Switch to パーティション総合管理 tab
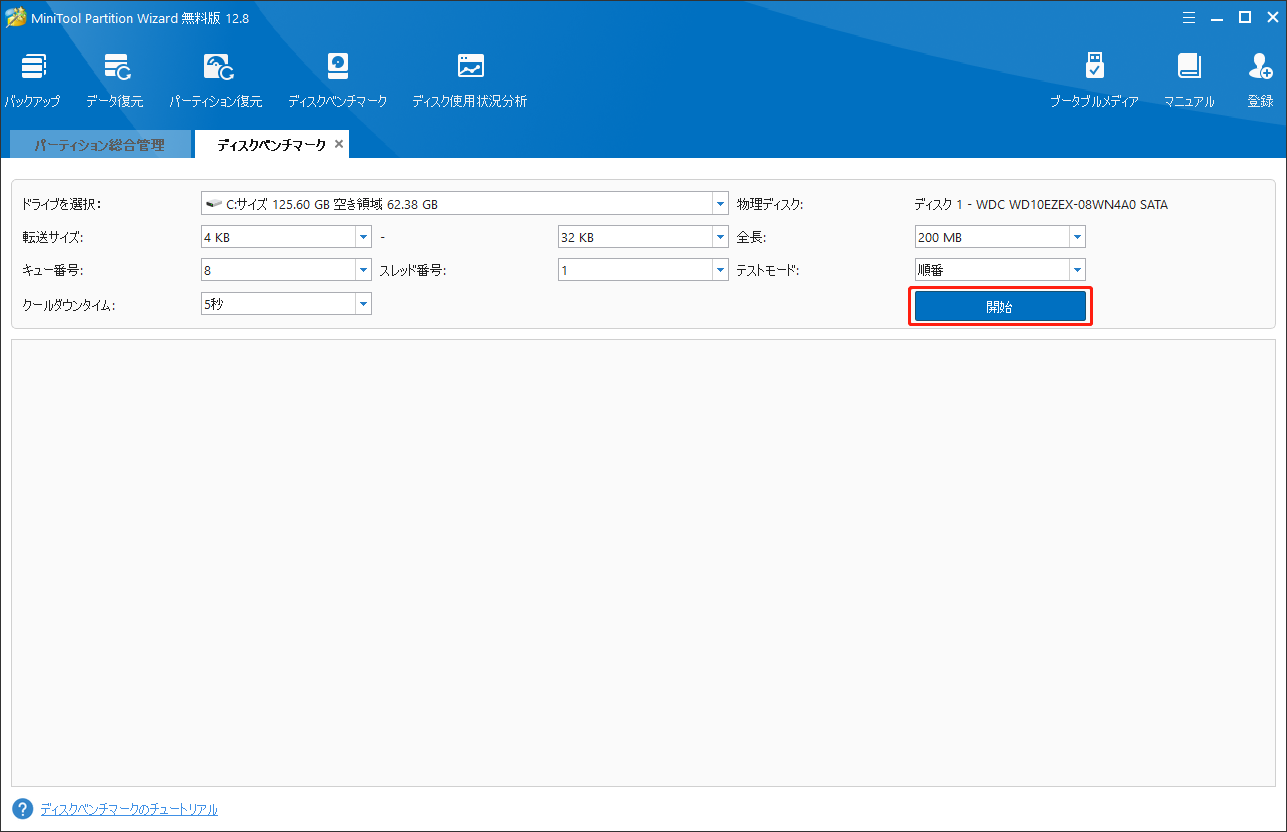 [x=99, y=145]
